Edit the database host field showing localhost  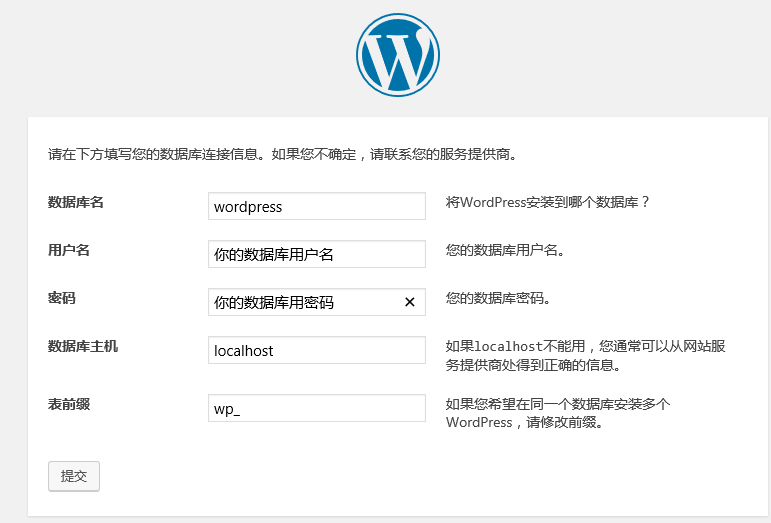[317, 350]
